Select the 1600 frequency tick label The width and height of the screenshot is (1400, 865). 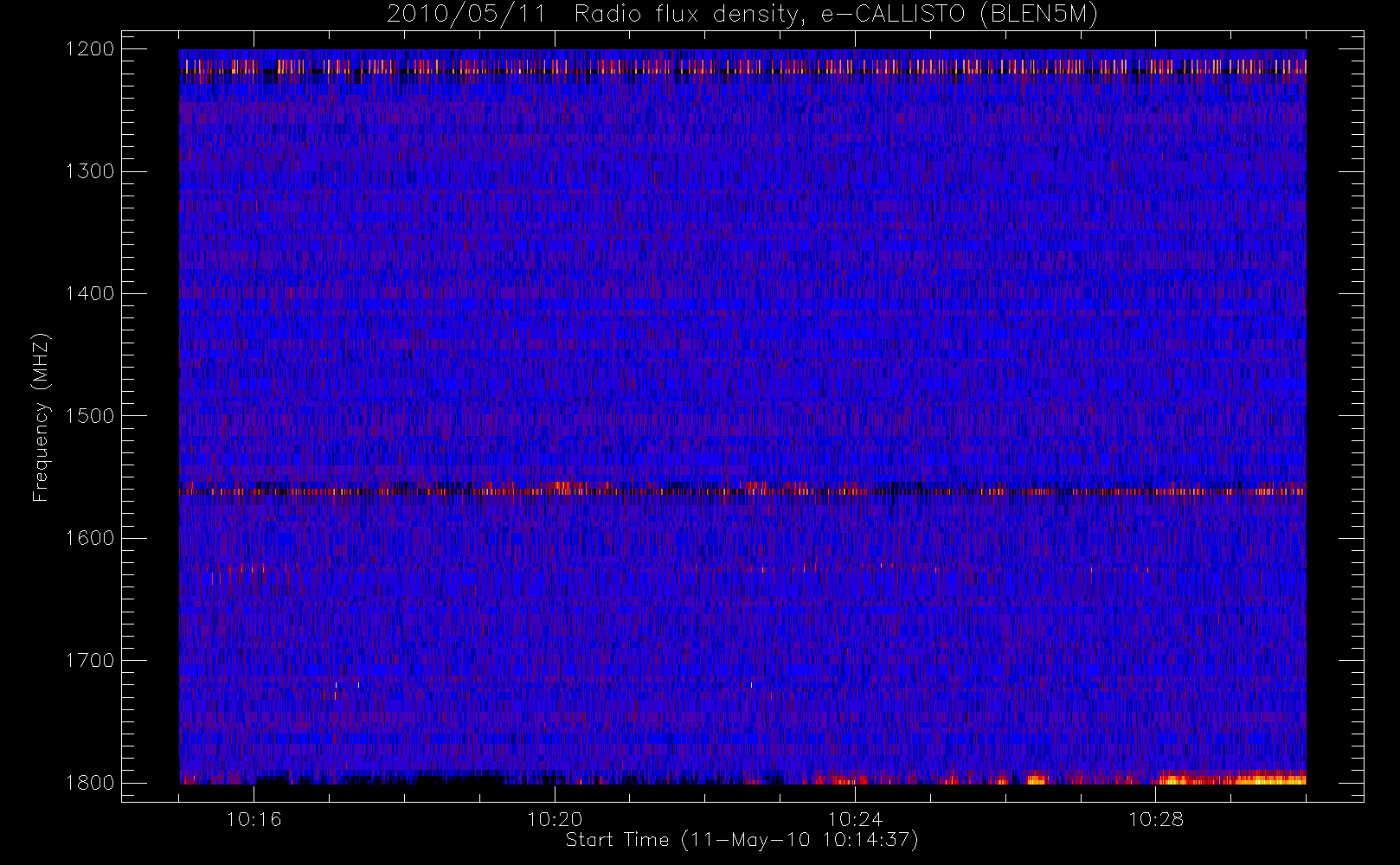click(x=90, y=538)
